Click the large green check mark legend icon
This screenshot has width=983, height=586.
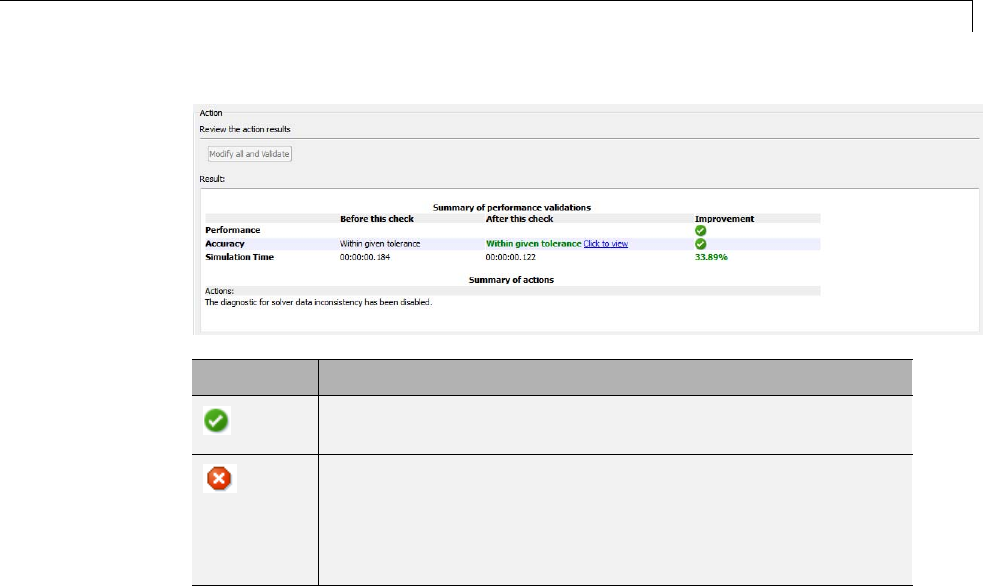point(217,421)
